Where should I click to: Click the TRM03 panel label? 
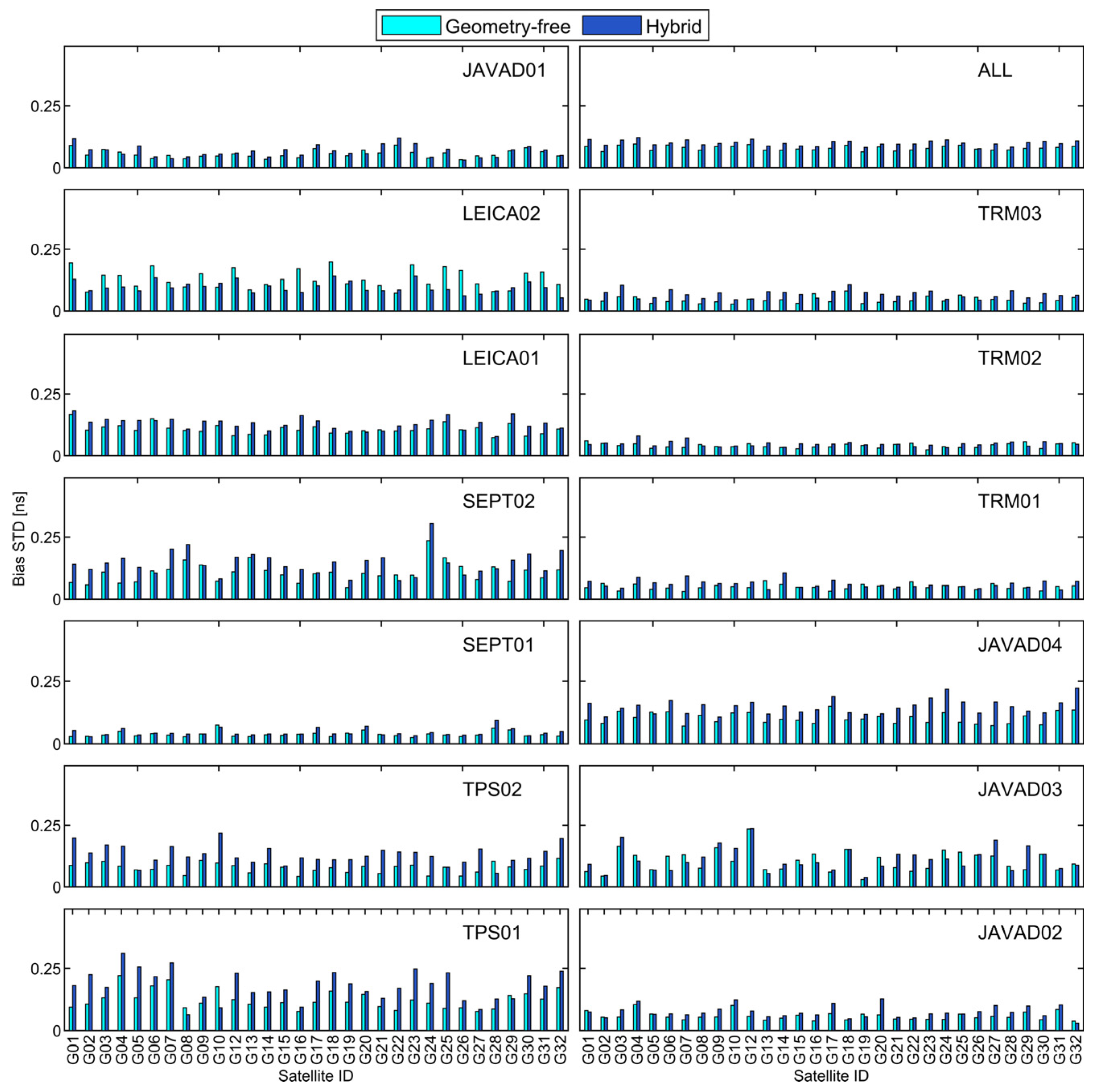[x=1009, y=214]
